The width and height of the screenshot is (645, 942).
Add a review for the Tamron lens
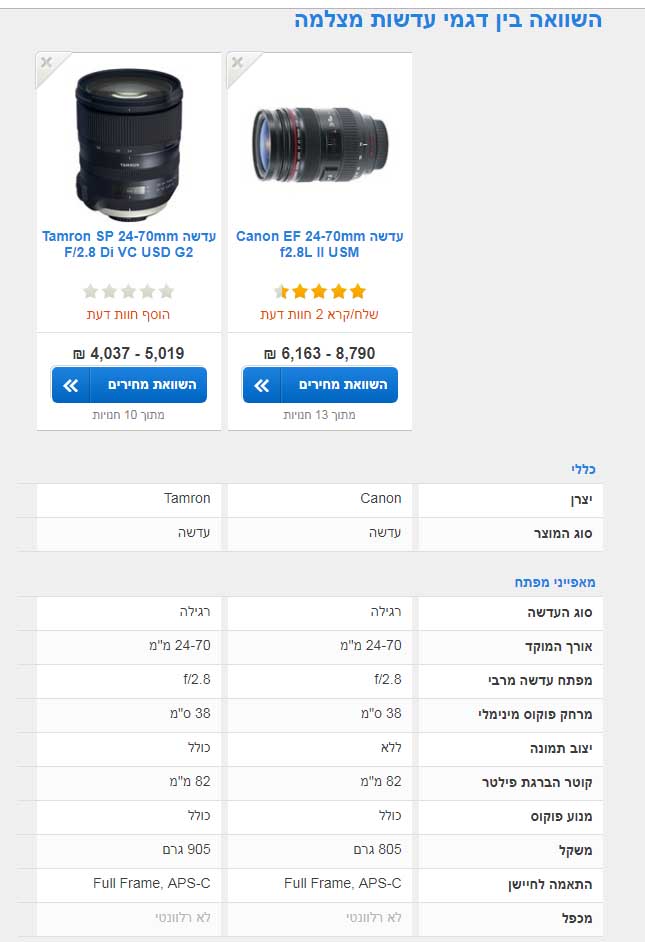[x=128, y=314]
